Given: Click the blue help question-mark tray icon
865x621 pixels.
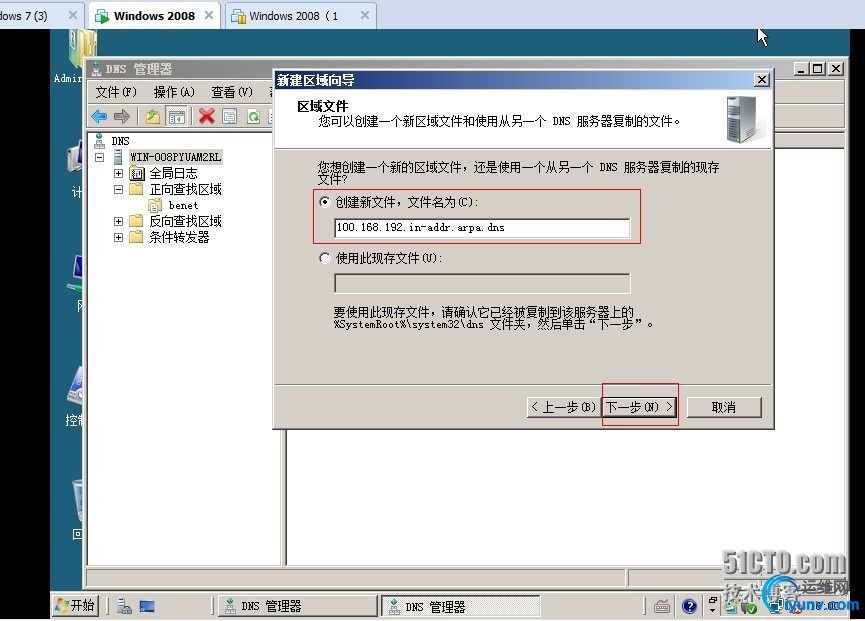Looking at the screenshot, I should (x=689, y=607).
